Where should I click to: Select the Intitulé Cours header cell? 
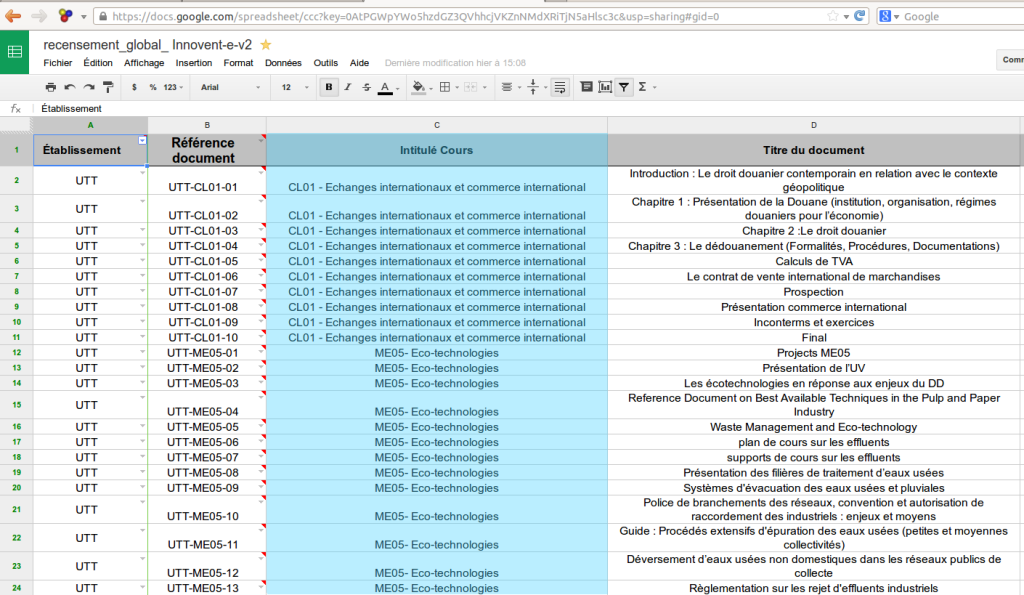point(436,150)
